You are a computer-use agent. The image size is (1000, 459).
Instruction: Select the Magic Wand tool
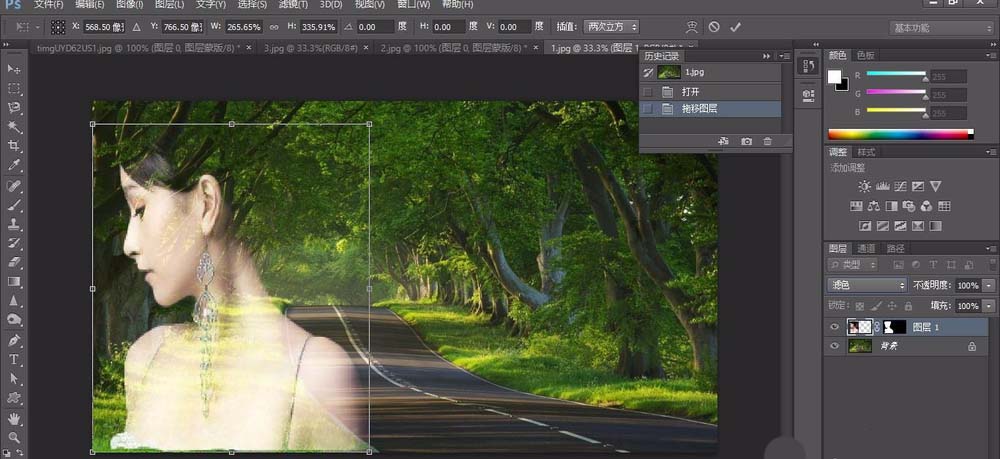click(x=14, y=127)
